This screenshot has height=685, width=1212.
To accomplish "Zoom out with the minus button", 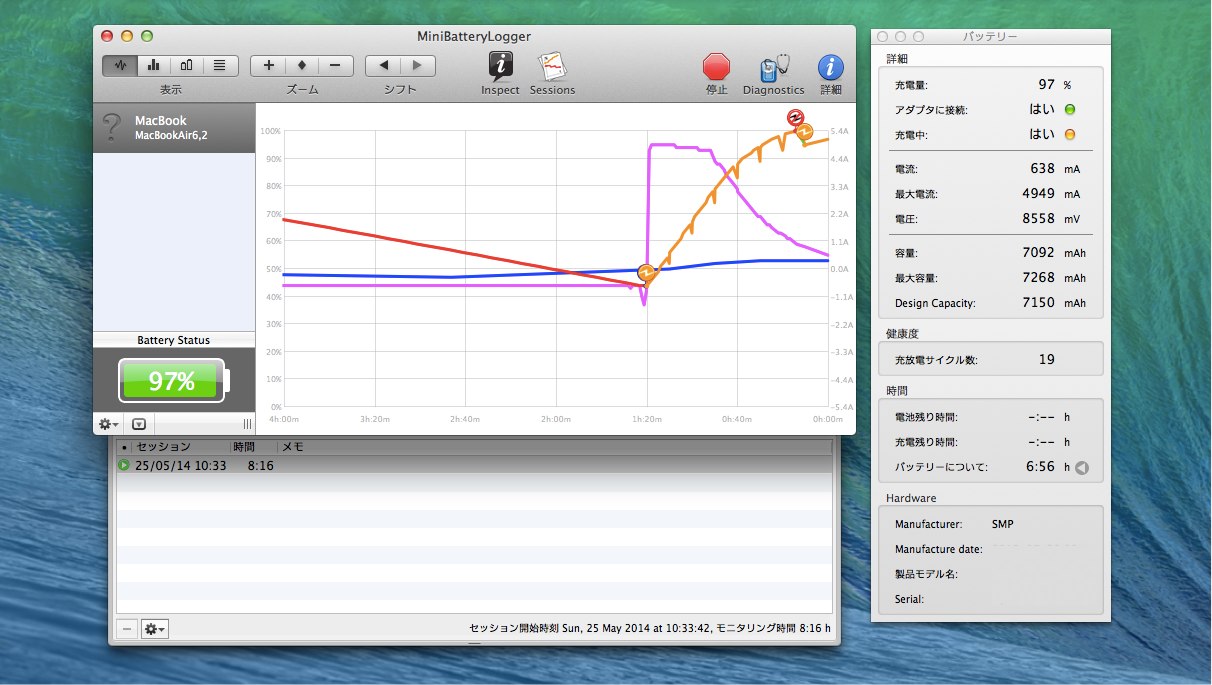I will pos(335,65).
